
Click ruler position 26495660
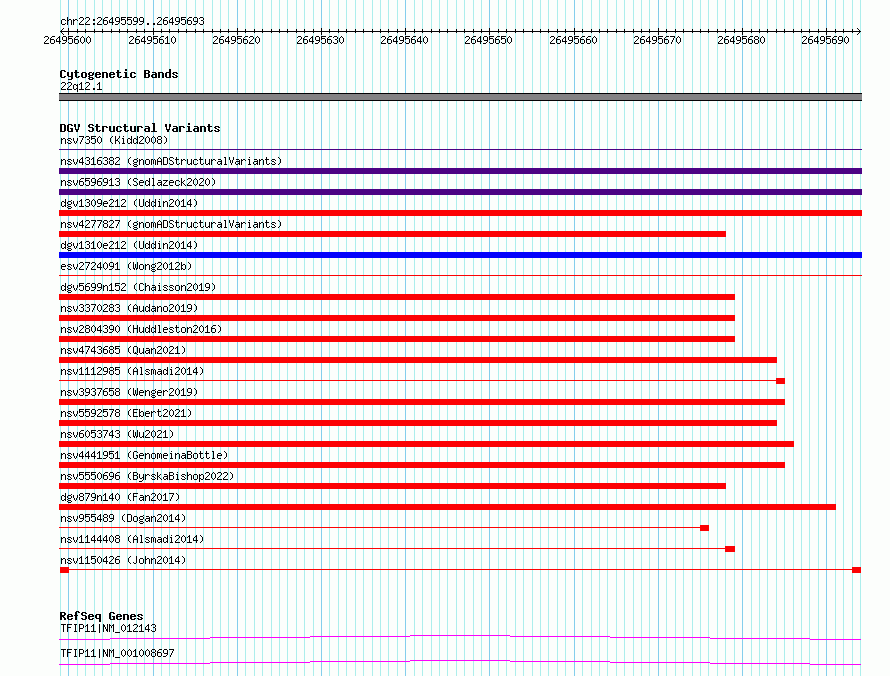573,40
